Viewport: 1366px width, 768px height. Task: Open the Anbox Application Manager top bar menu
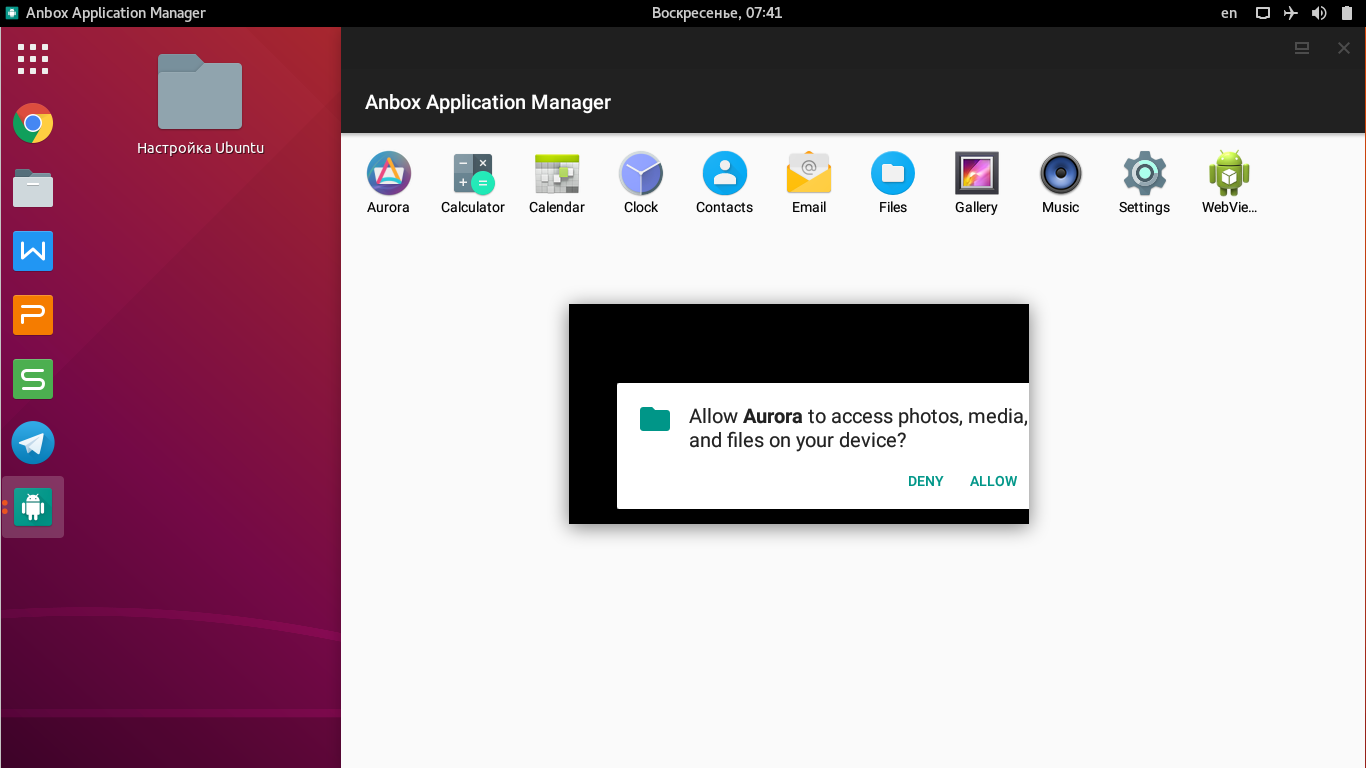105,13
